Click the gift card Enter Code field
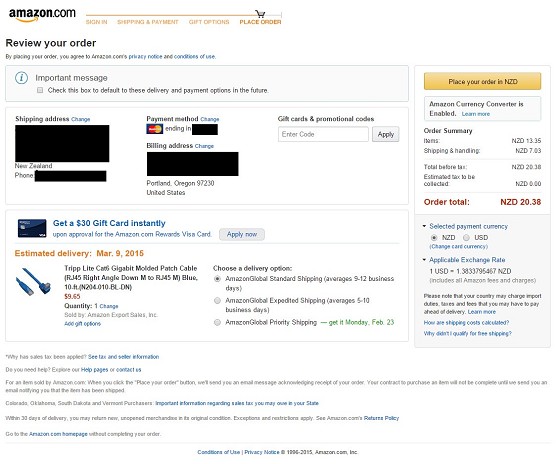 pos(323,134)
